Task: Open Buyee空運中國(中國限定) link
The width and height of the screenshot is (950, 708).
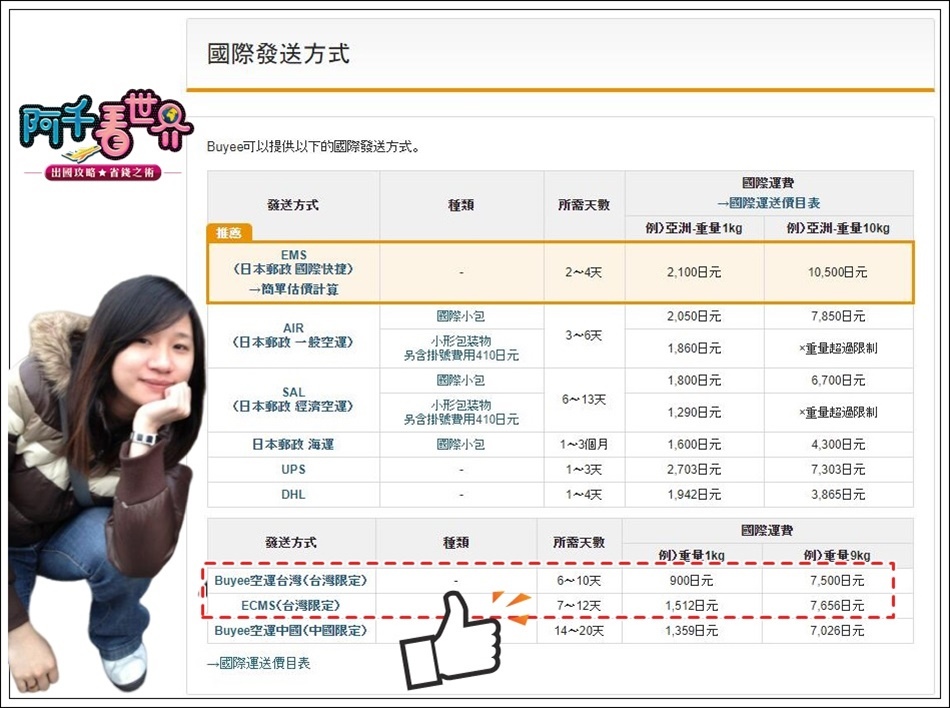Action: [x=291, y=630]
